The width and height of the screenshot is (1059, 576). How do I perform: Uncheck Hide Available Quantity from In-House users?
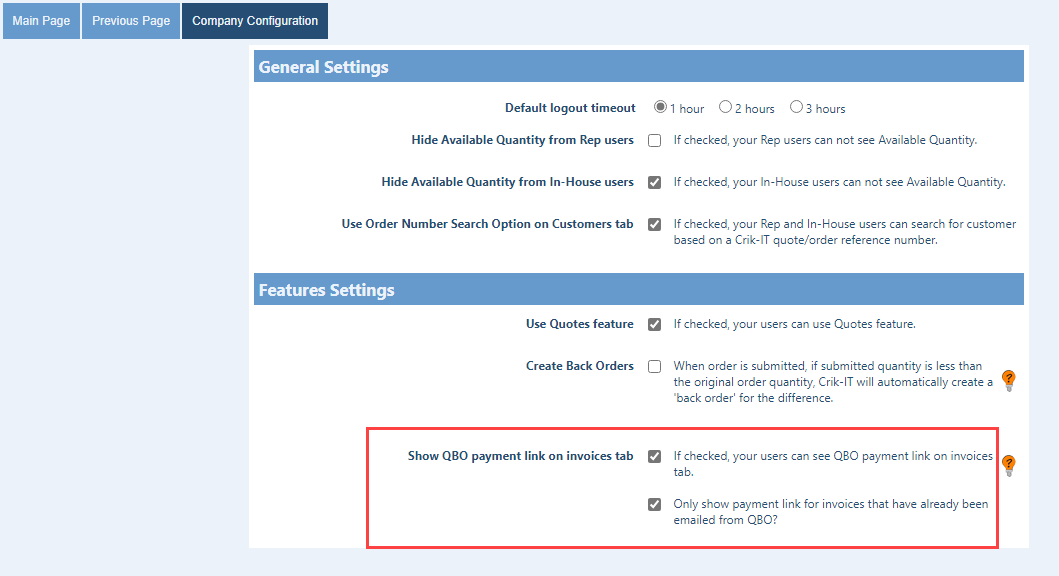pos(654,183)
